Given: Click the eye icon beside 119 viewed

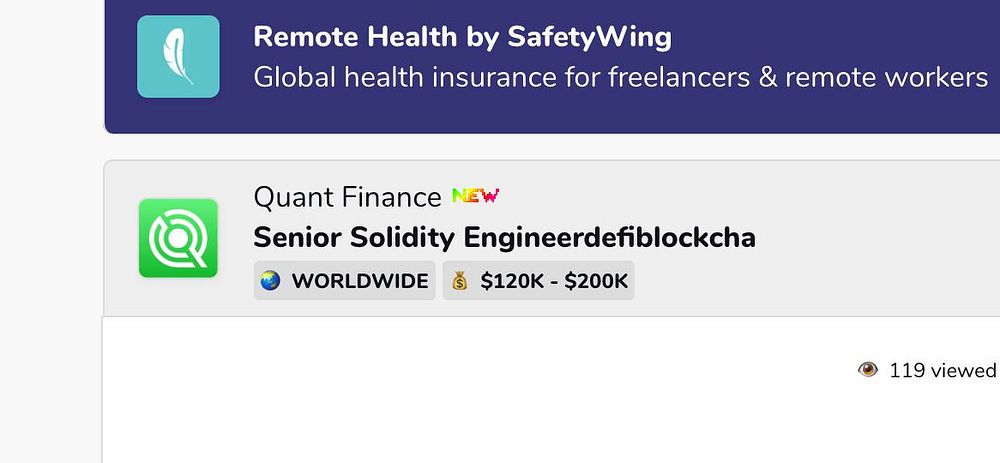Looking at the screenshot, I should point(867,370).
